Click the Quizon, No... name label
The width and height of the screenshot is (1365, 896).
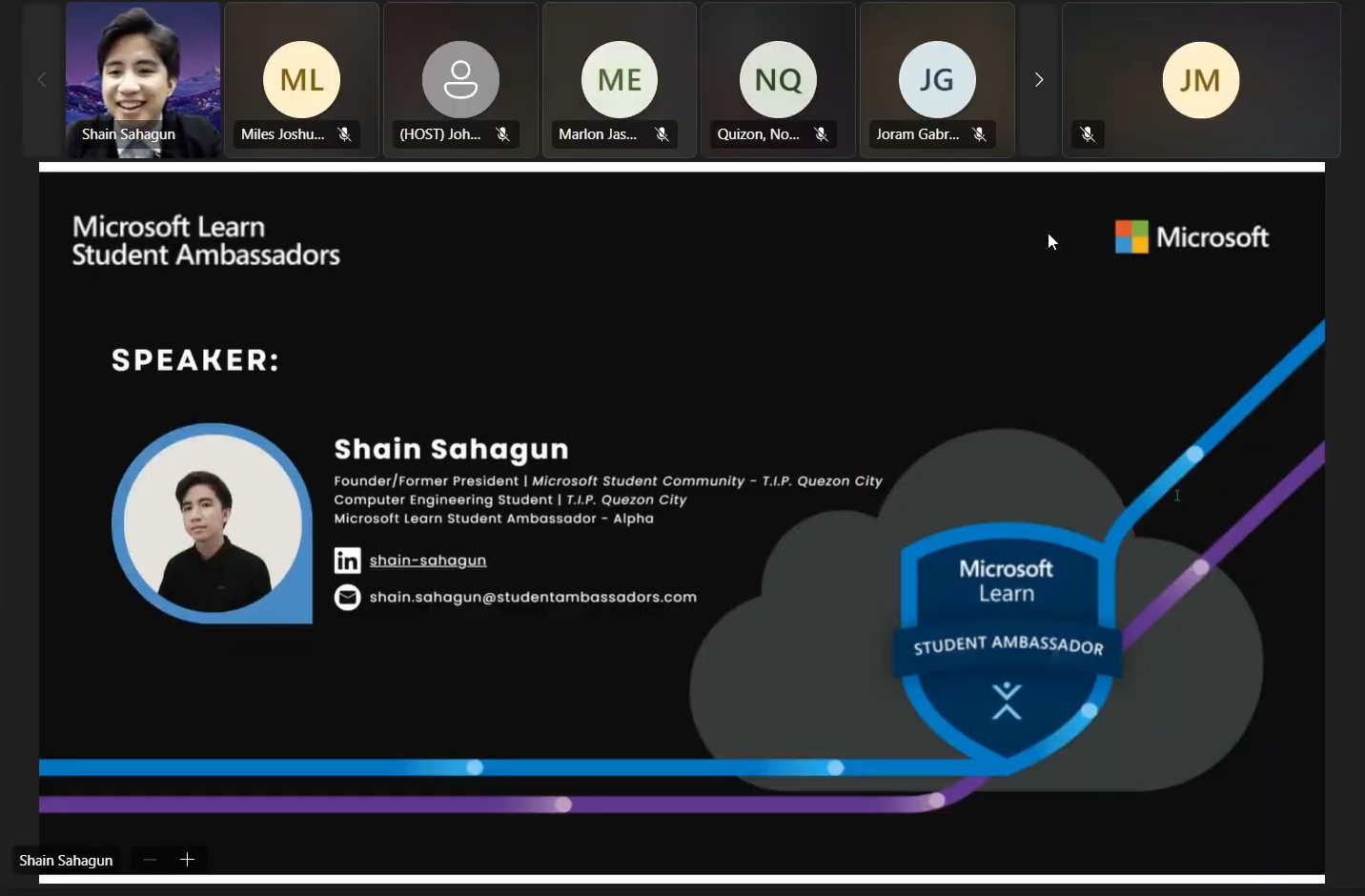click(759, 134)
